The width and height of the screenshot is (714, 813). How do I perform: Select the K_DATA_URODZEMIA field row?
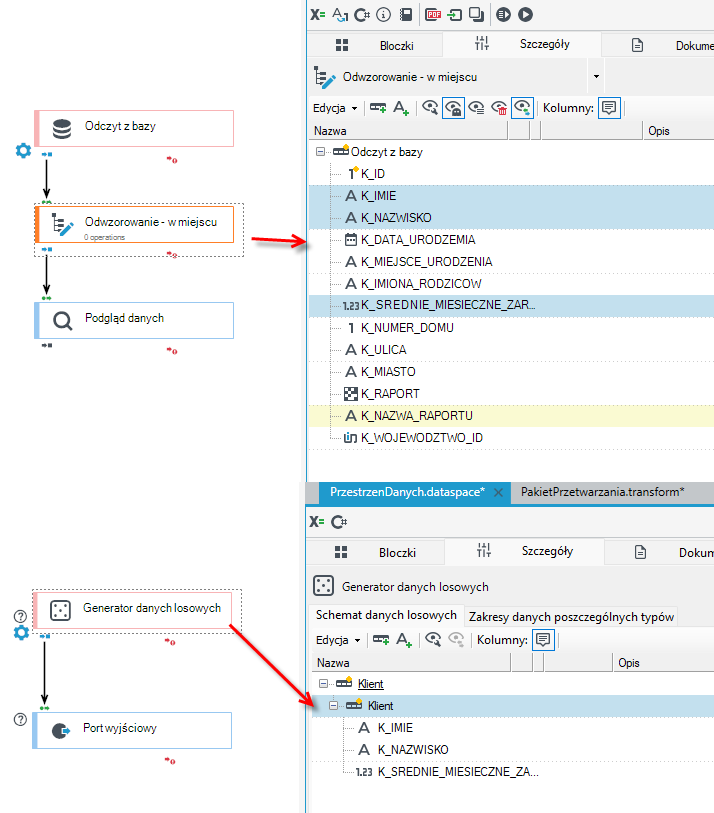point(511,240)
